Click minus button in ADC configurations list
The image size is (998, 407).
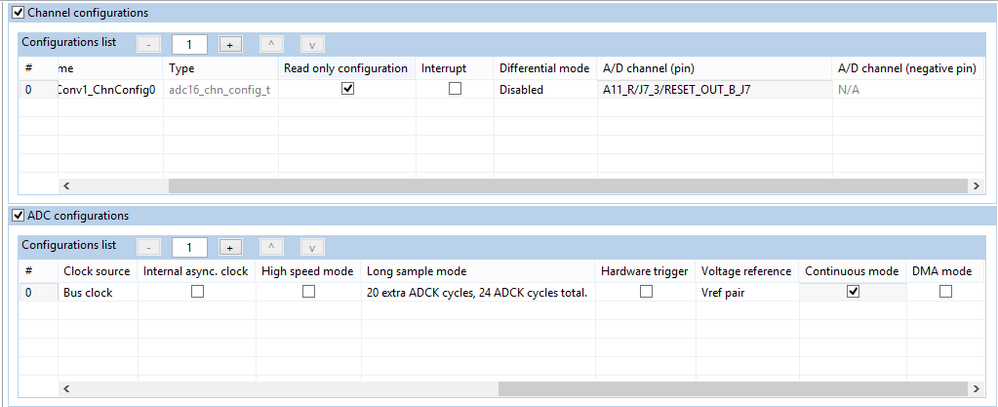(x=147, y=247)
